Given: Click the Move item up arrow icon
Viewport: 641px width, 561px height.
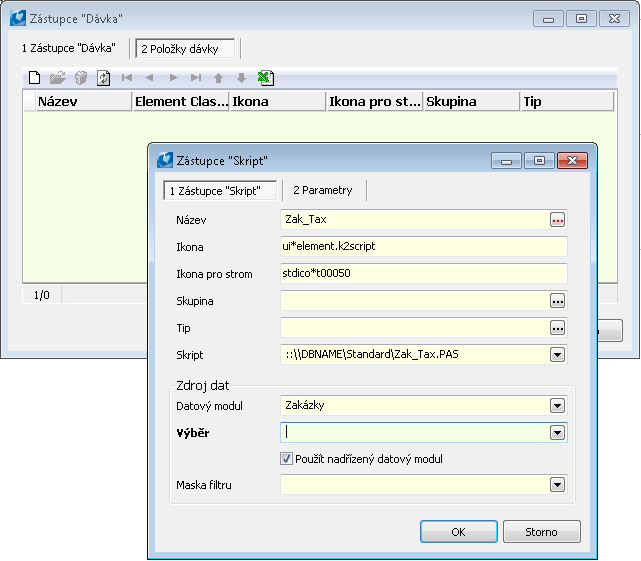Looking at the screenshot, I should (219, 78).
